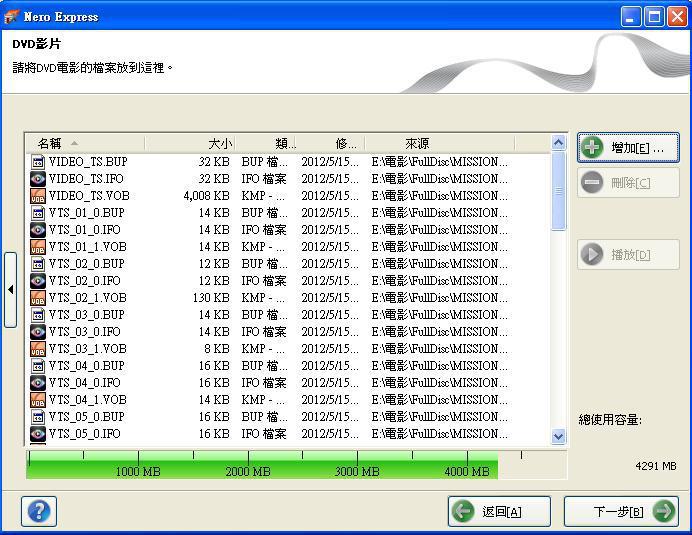This screenshot has height=535, width=692.
Task: Select the VTS_01_0.BUP file name
Action: click(x=86, y=213)
